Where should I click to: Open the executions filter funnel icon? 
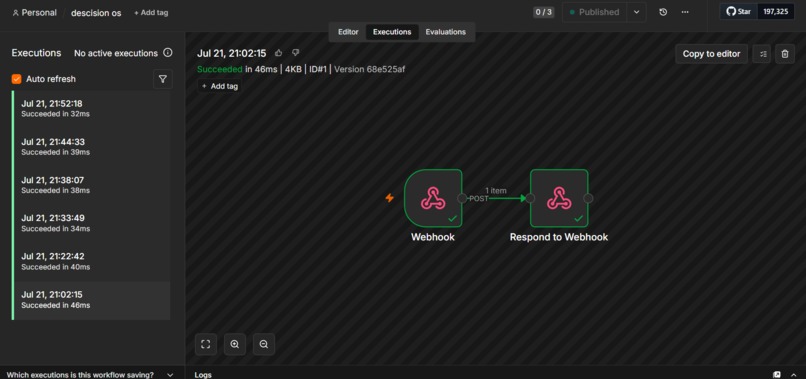tap(163, 79)
